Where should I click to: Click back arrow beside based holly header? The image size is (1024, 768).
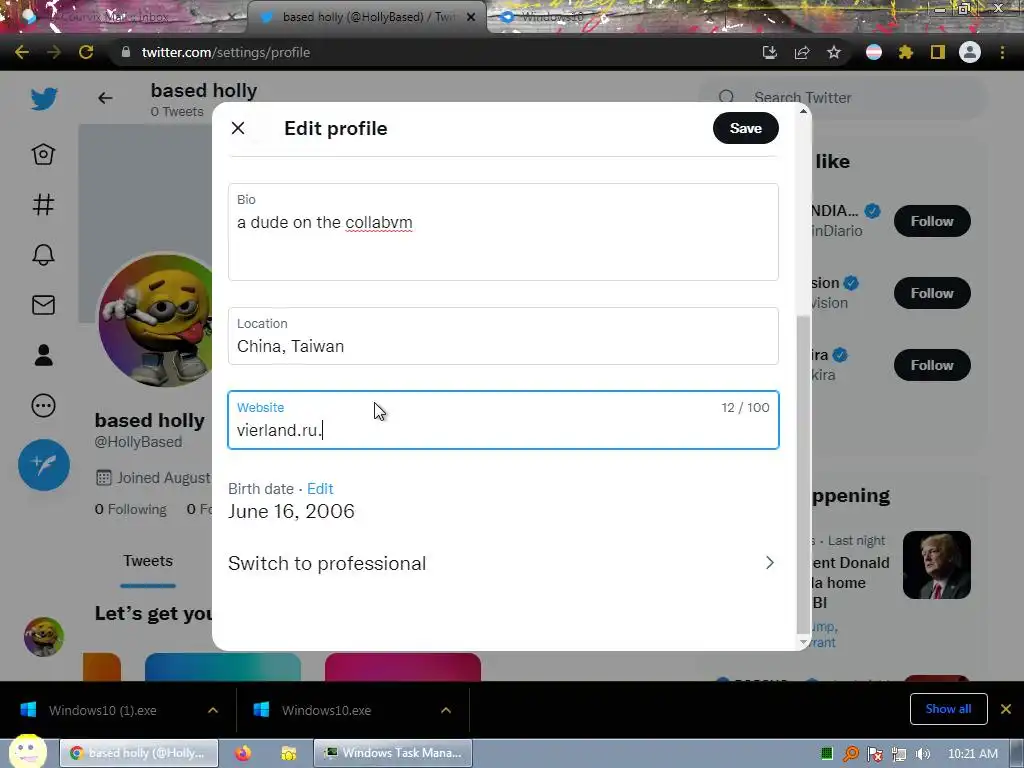click(x=105, y=98)
